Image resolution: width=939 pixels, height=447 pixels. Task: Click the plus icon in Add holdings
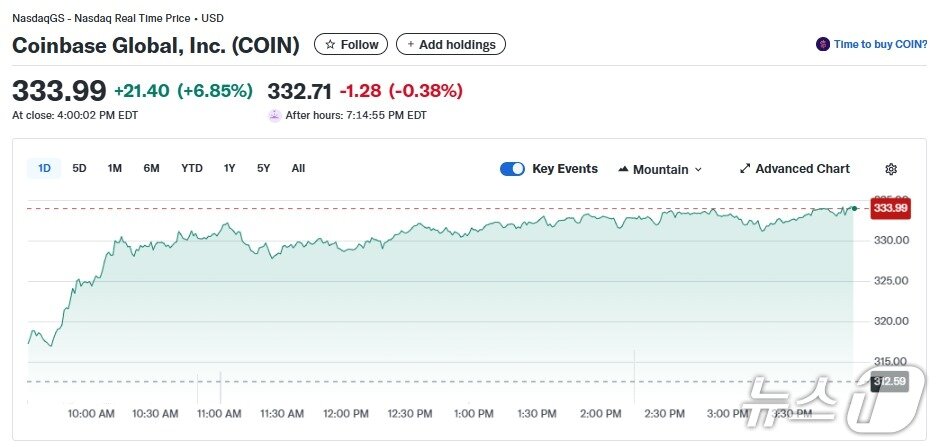click(x=410, y=45)
